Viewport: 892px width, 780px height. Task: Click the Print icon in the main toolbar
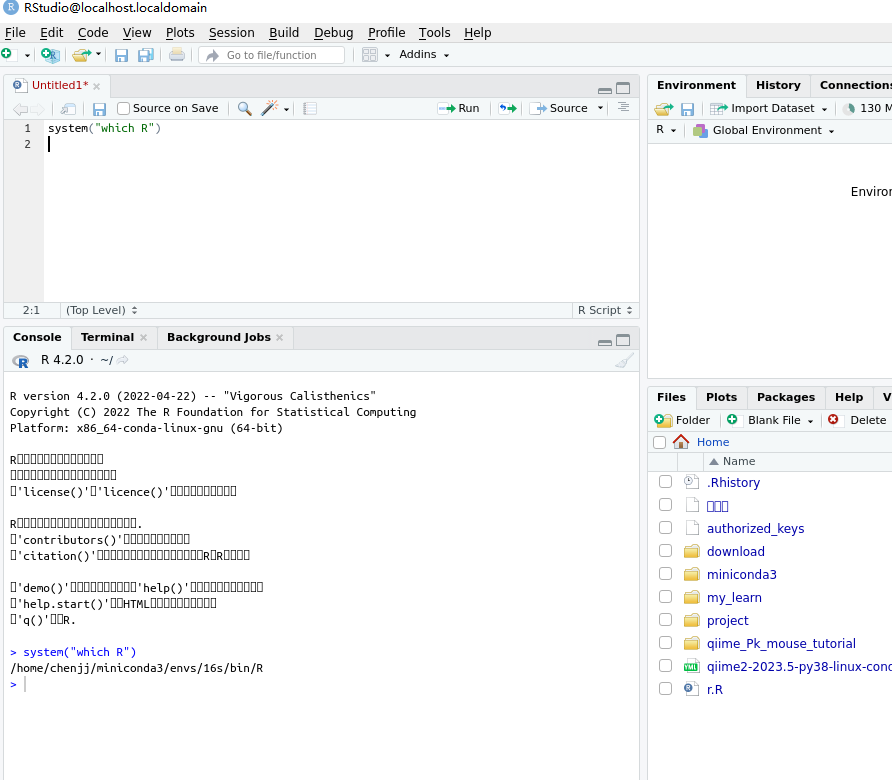tap(175, 56)
